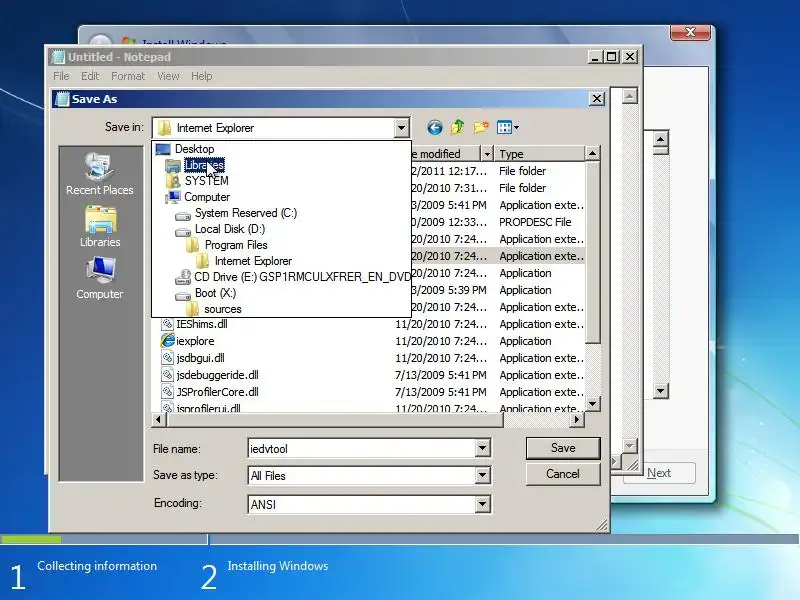Screen dimensions: 800x600
Task: Choose the Boot (X:) drive
Action: tap(215, 293)
